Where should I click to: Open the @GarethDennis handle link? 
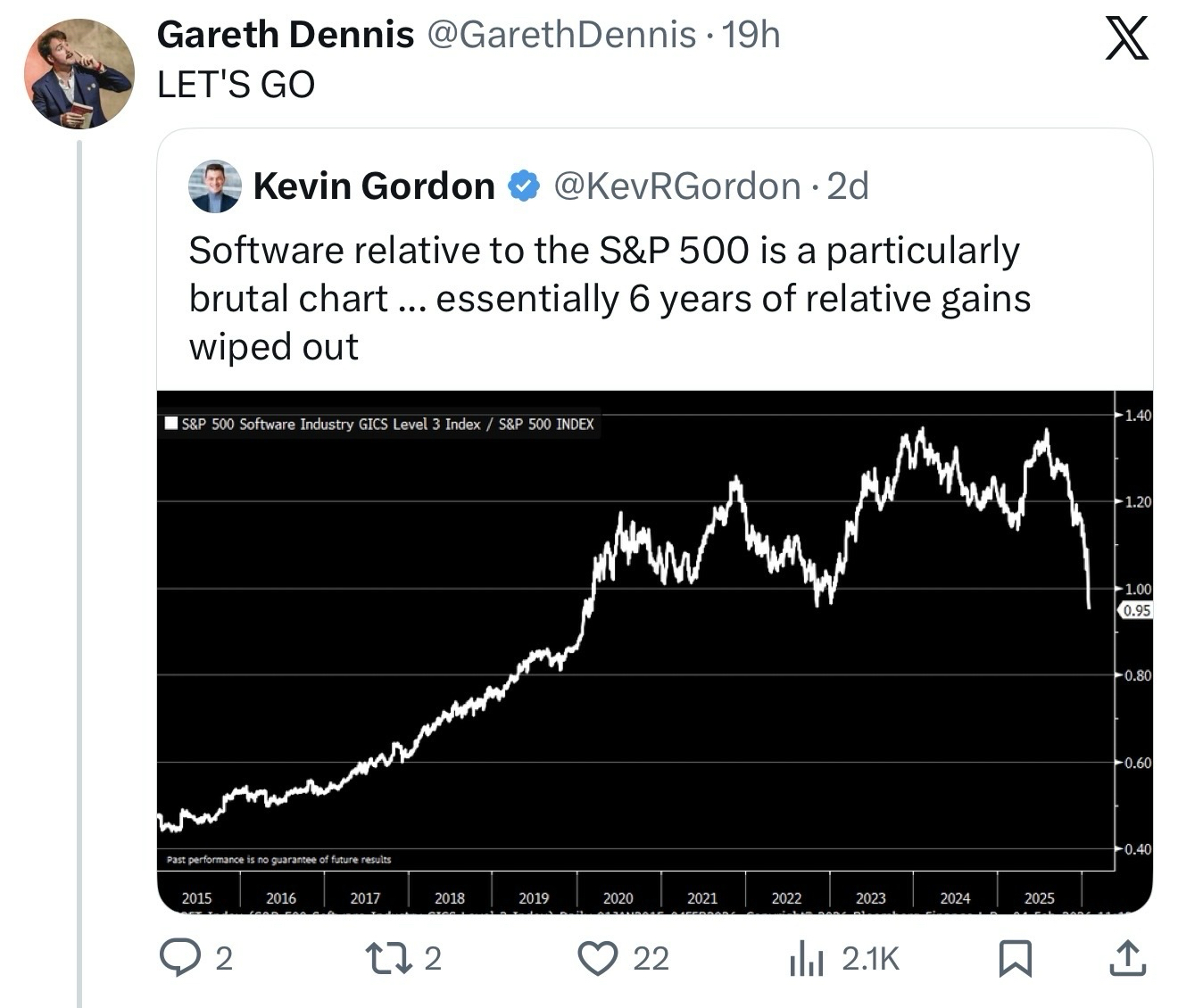561,36
